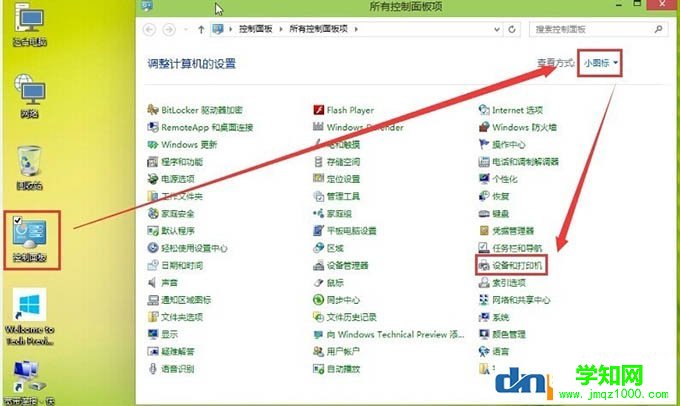The image size is (680, 406).
Task: Select the 所有控制面板项 breadcrumb segment
Action: pyautogui.click(x=318, y=29)
